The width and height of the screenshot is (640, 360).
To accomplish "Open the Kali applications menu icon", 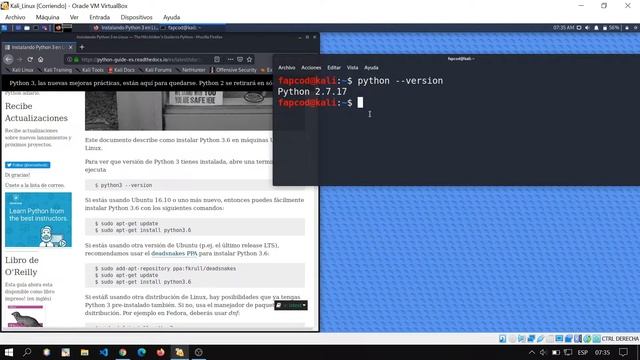I will 4,28.
